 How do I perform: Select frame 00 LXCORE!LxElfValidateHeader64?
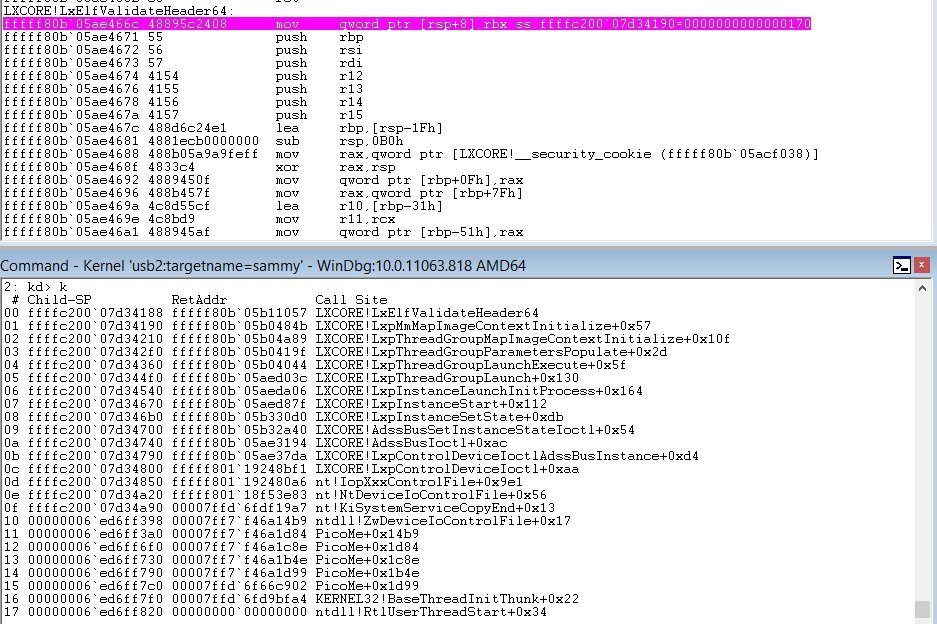(271, 313)
